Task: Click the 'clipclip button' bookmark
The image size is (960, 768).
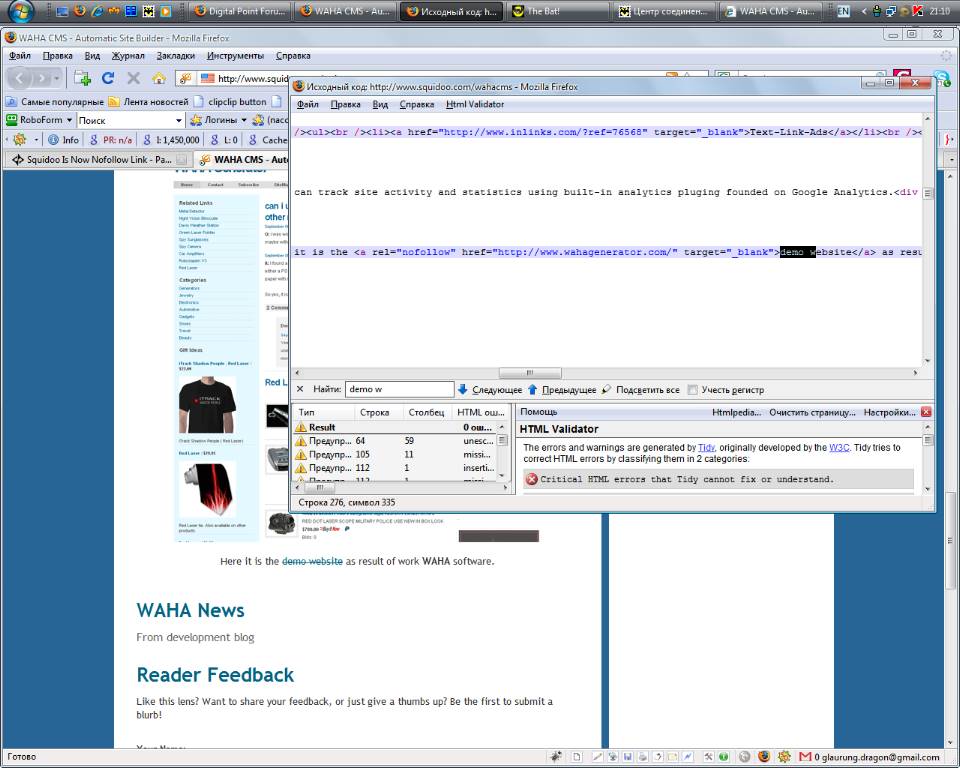Action: 230,102
